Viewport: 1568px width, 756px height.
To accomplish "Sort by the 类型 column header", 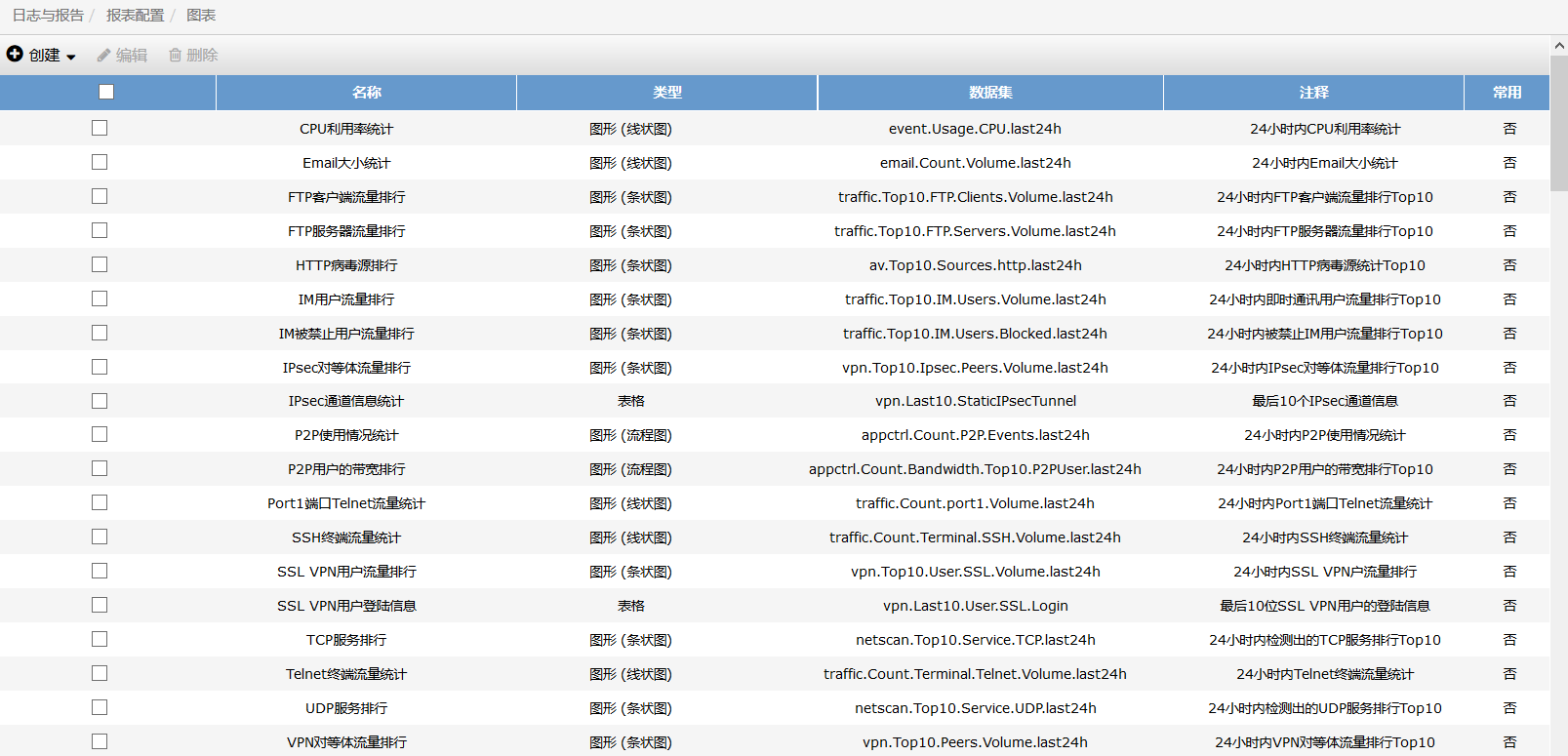I will 667,93.
